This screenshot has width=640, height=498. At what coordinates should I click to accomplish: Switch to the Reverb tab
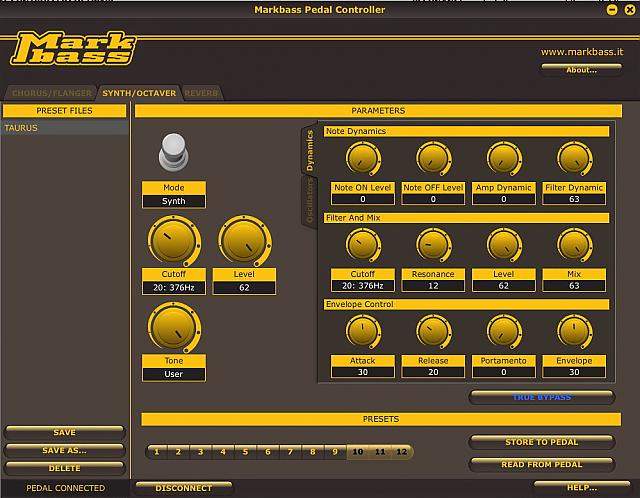(201, 93)
